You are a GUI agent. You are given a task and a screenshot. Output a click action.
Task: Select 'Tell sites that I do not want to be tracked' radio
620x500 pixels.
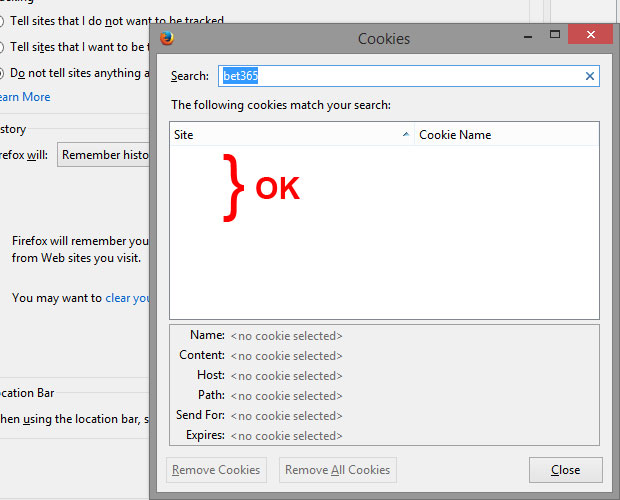pos(1,21)
